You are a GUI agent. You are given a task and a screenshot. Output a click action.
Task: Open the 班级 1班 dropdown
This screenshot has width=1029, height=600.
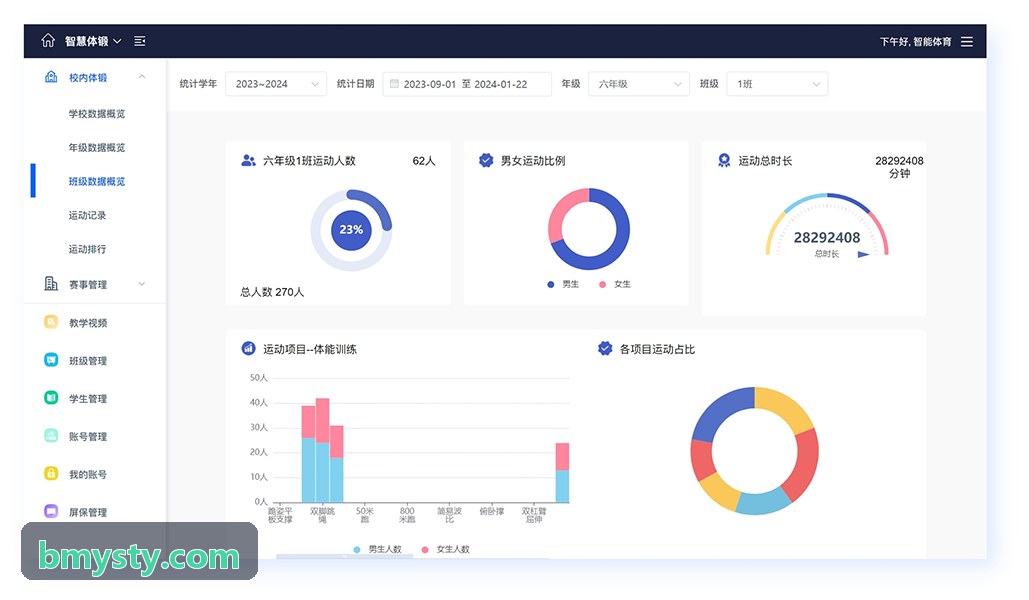pos(777,84)
